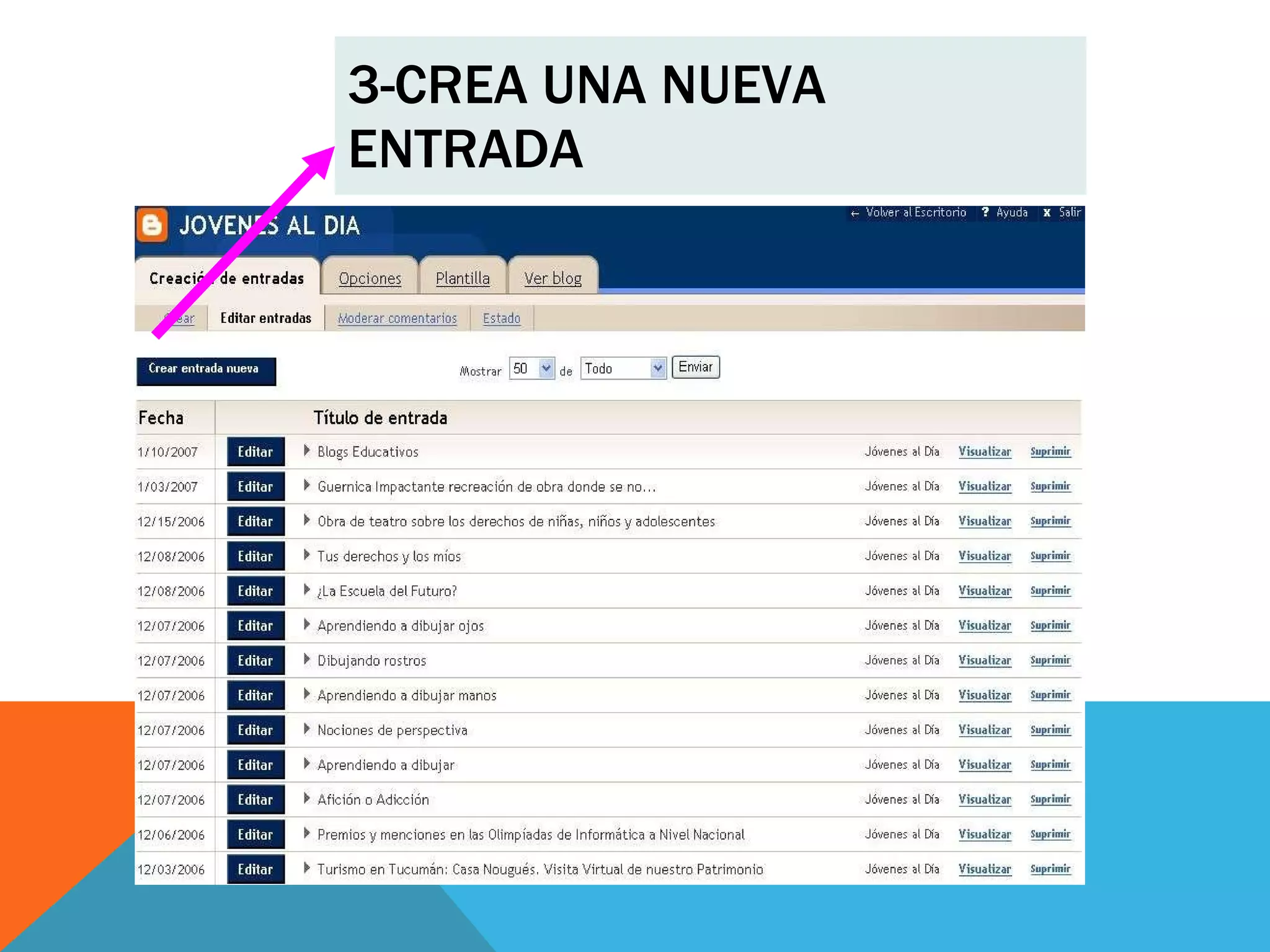The image size is (1270, 952).
Task: Open the Ver blog tab
Action: tap(553, 278)
